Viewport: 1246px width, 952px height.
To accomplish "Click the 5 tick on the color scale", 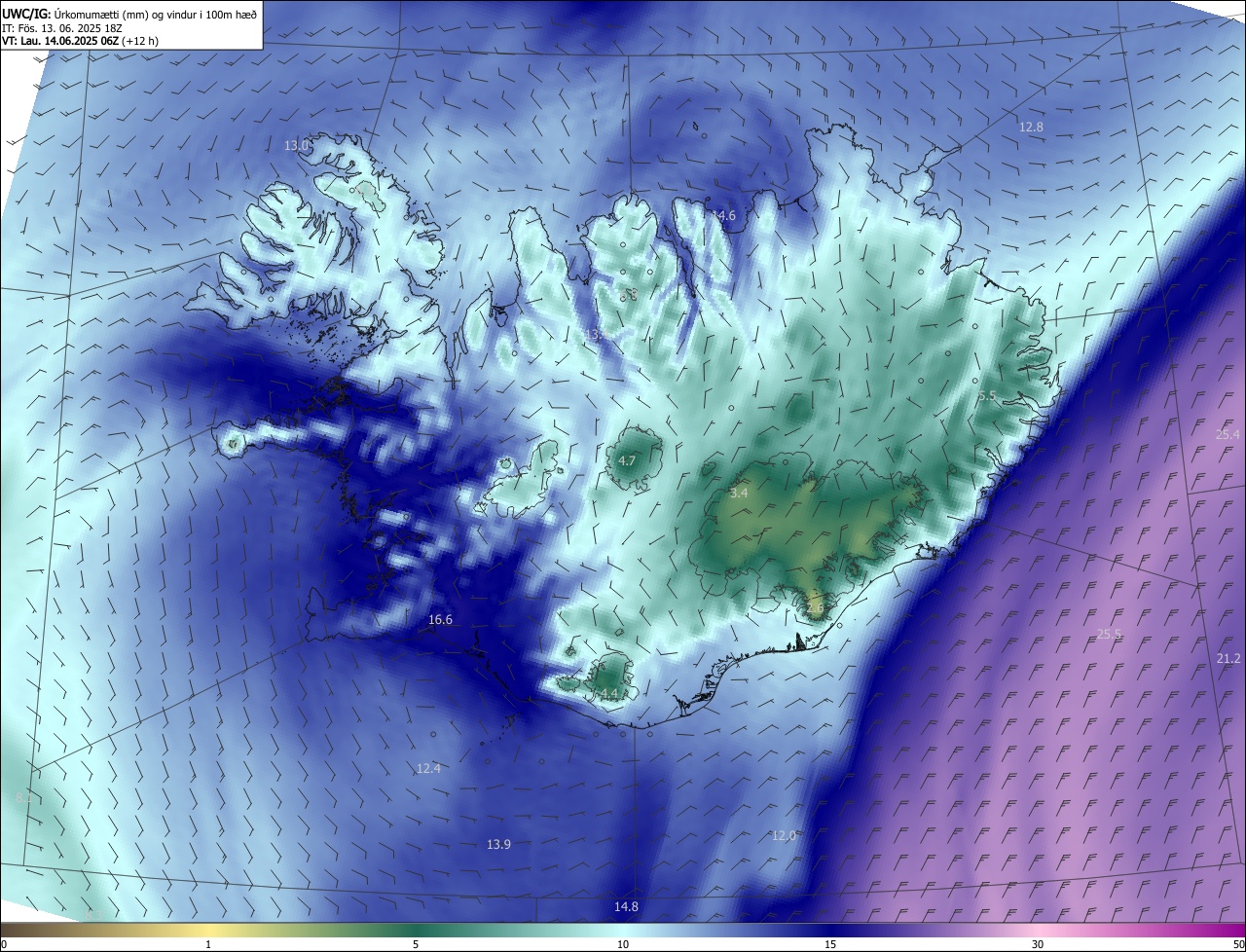I will (x=416, y=944).
